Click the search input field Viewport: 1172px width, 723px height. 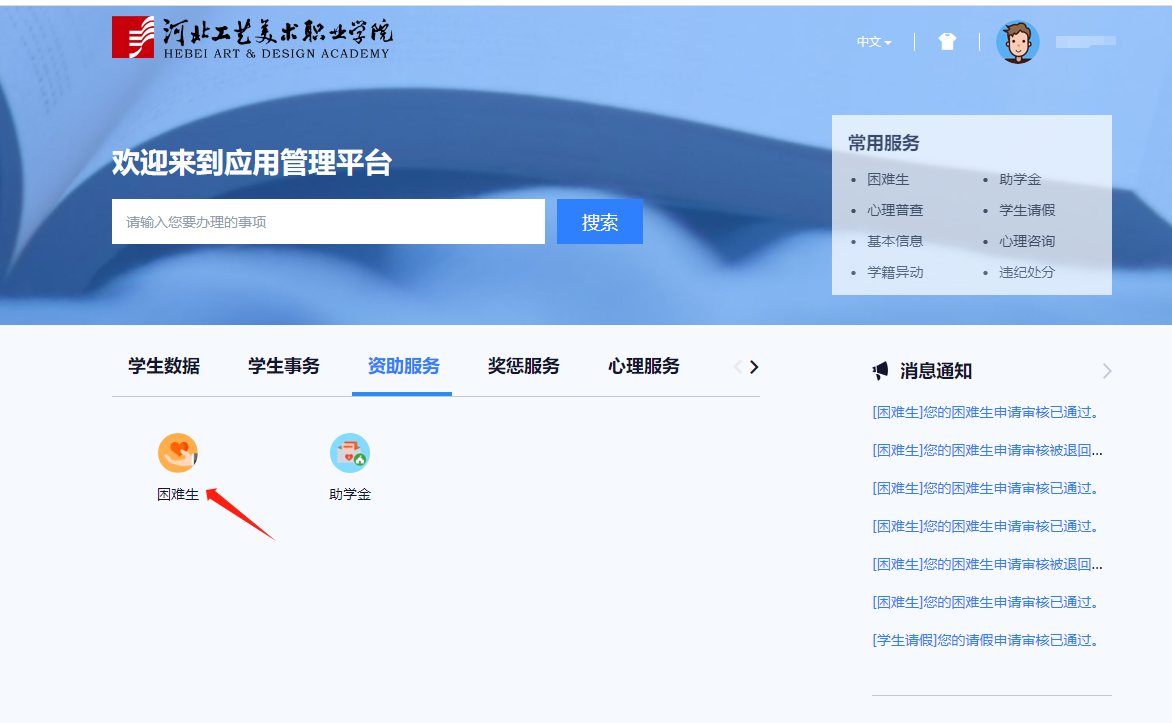point(328,222)
